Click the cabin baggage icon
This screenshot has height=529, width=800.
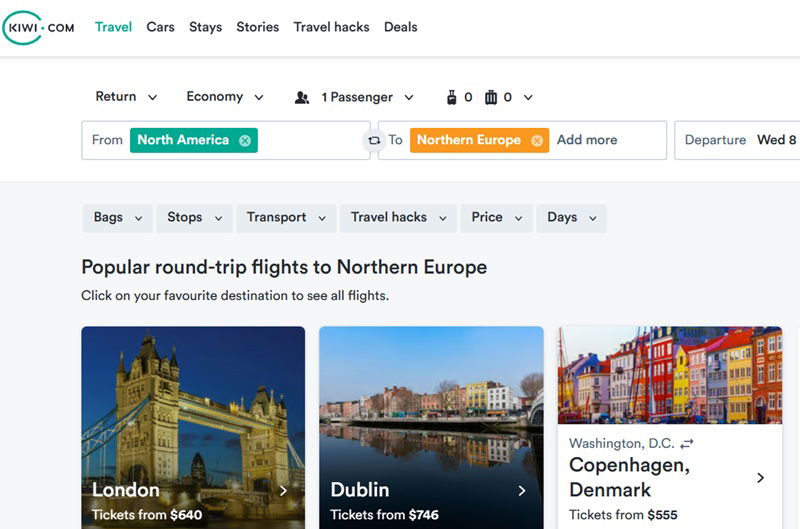452,97
